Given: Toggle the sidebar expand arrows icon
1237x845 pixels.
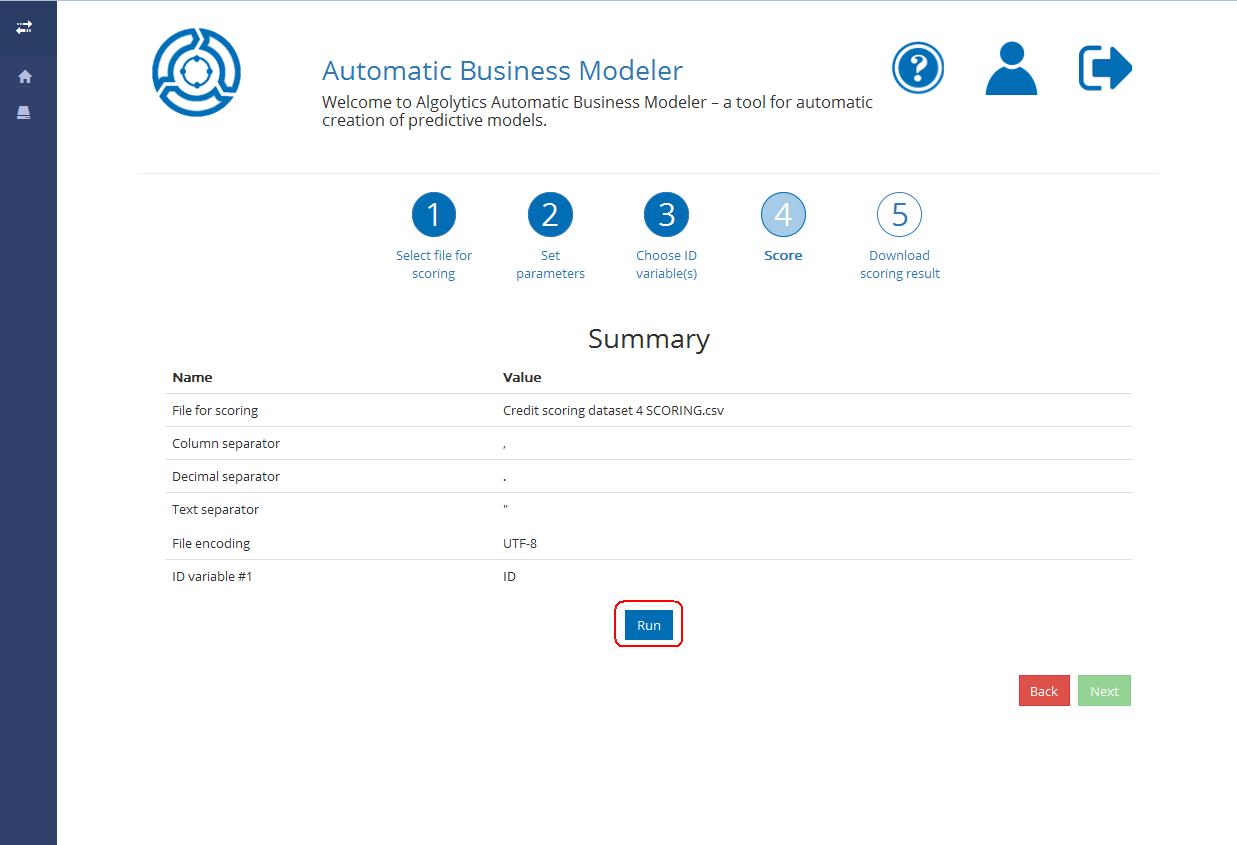Looking at the screenshot, I should pyautogui.click(x=24, y=28).
